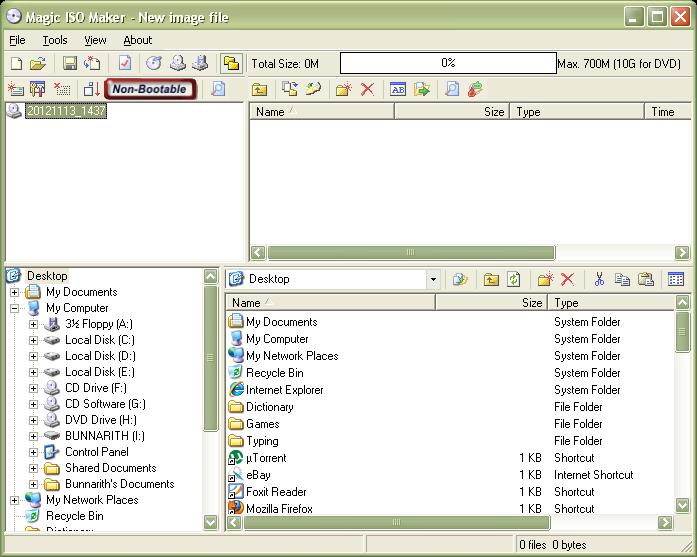The image size is (697, 557).
Task: Click the AB rename icon
Action: [x=398, y=89]
